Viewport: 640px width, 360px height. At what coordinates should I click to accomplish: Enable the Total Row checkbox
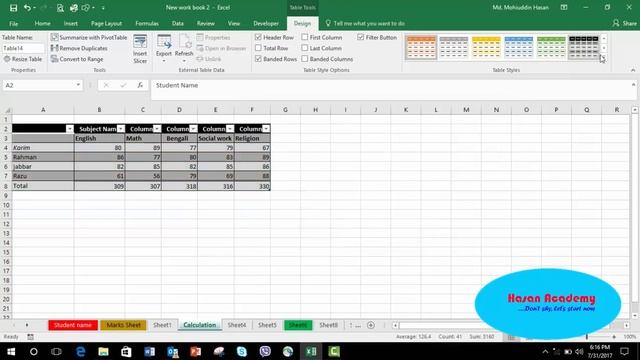click(x=258, y=48)
